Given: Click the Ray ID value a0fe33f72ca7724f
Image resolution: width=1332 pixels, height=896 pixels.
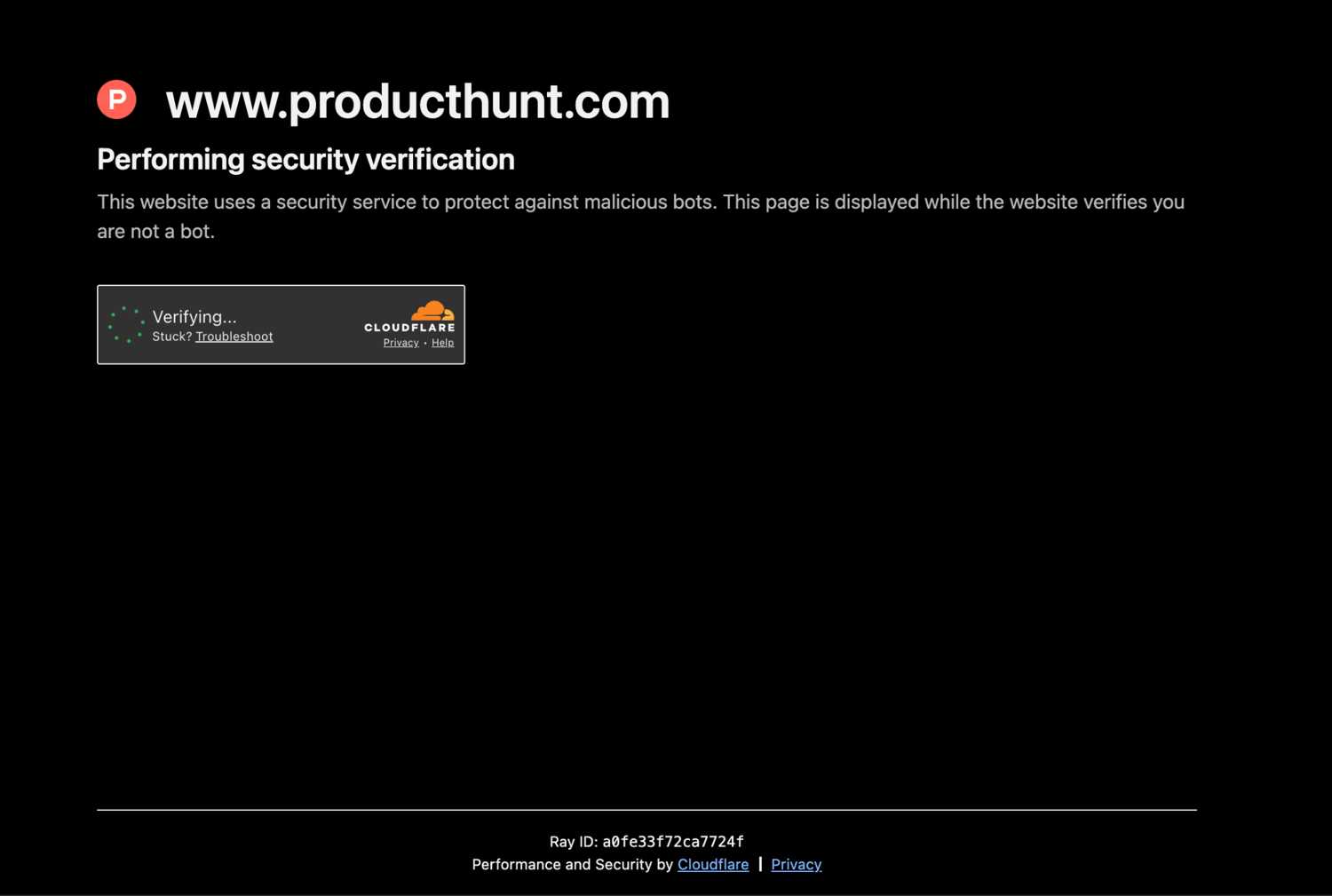Looking at the screenshot, I should pyautogui.click(x=673, y=841).
